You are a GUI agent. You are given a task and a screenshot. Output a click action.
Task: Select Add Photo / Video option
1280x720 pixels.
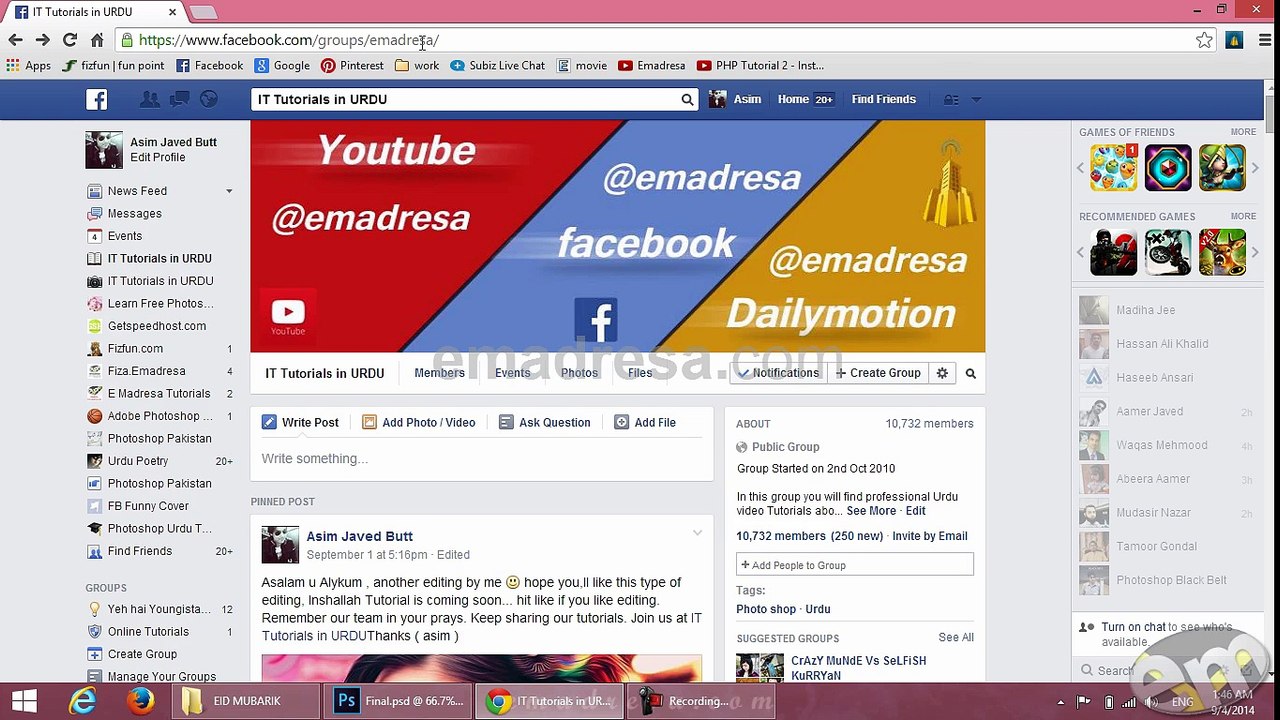(x=418, y=422)
